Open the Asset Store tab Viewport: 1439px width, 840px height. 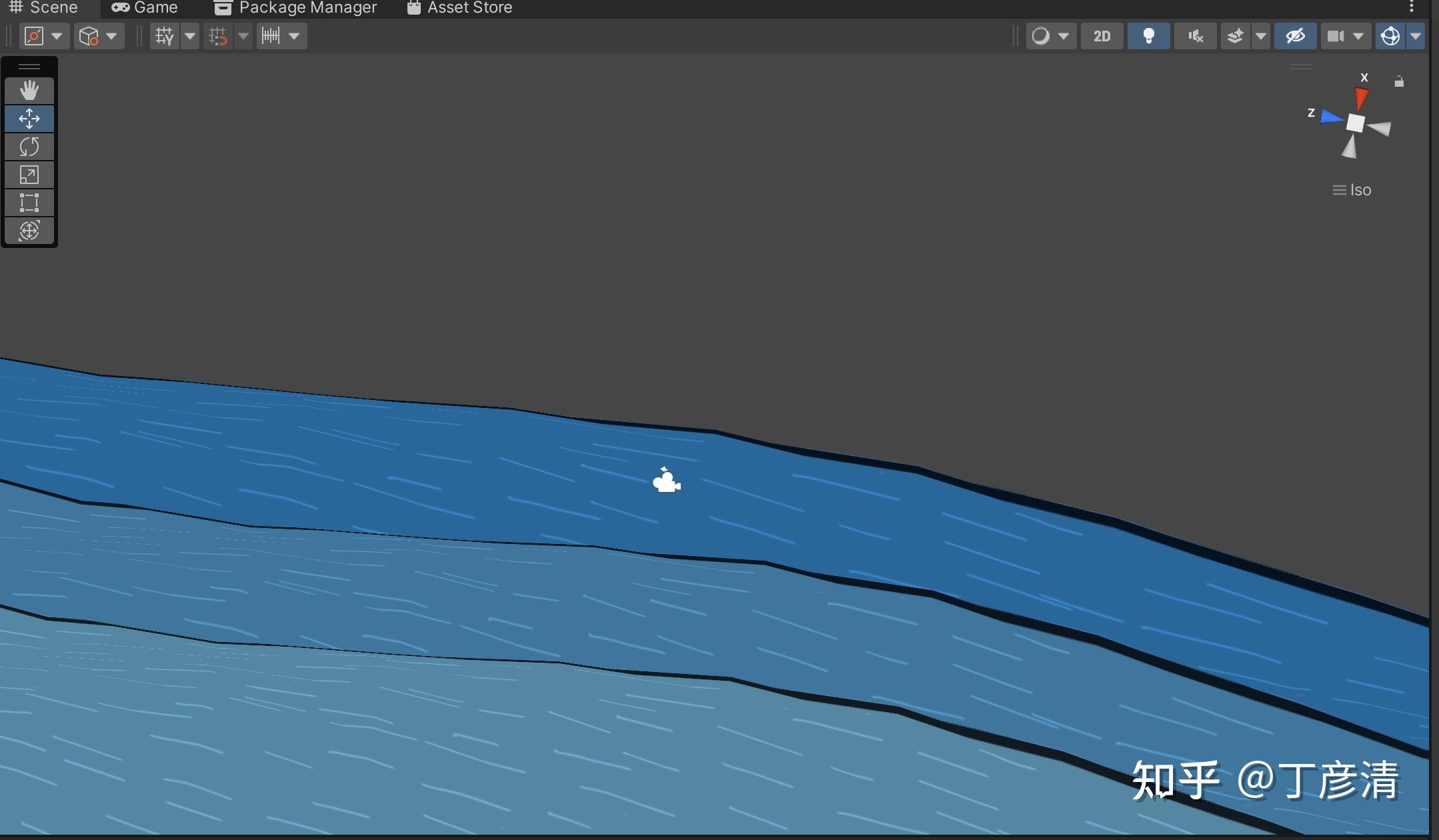tap(459, 8)
